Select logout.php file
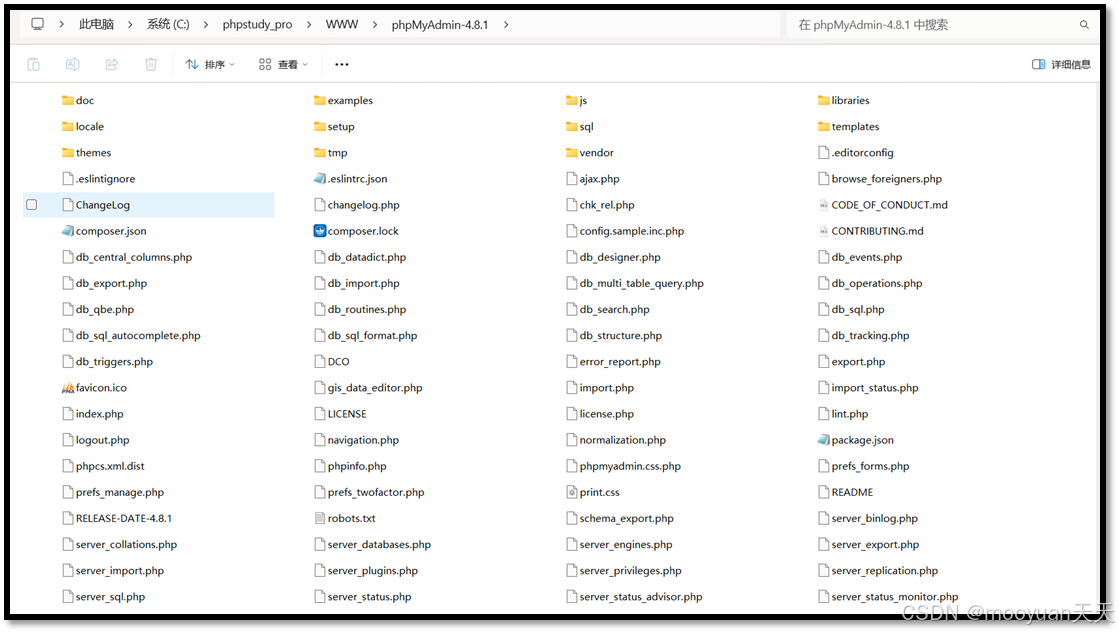Screen dimensions: 1119x633 pos(96,440)
